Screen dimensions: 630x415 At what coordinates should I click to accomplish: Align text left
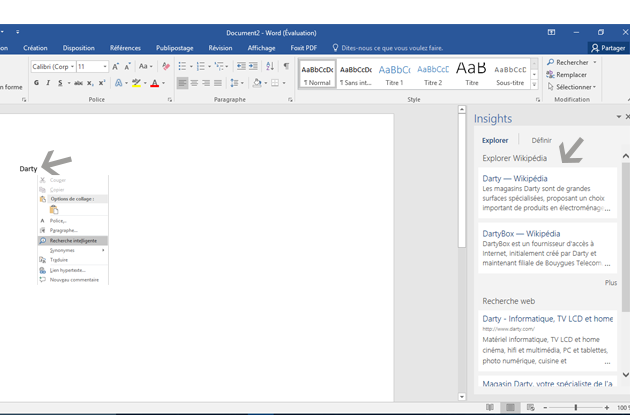click(182, 83)
